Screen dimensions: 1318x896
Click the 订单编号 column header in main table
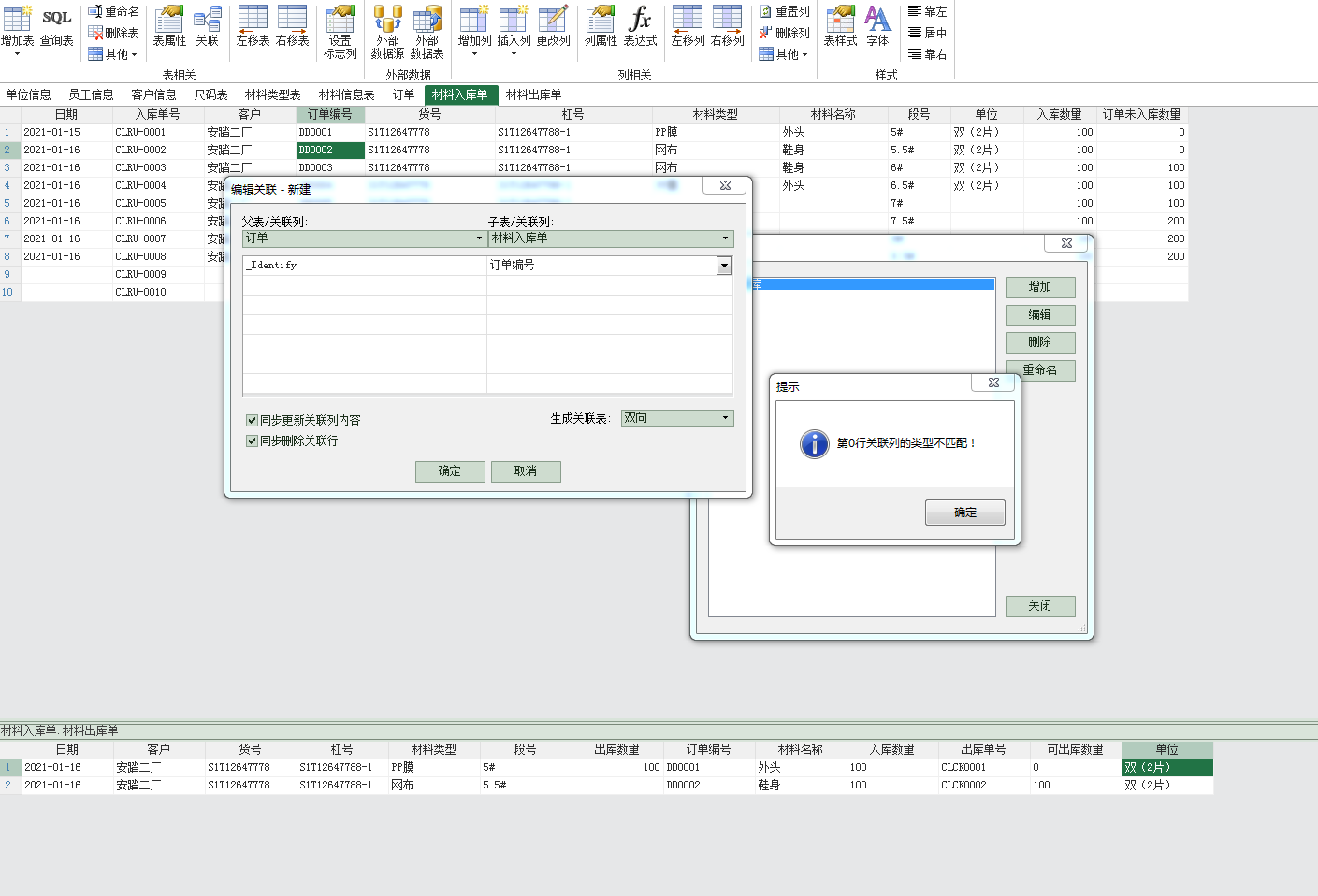[330, 114]
